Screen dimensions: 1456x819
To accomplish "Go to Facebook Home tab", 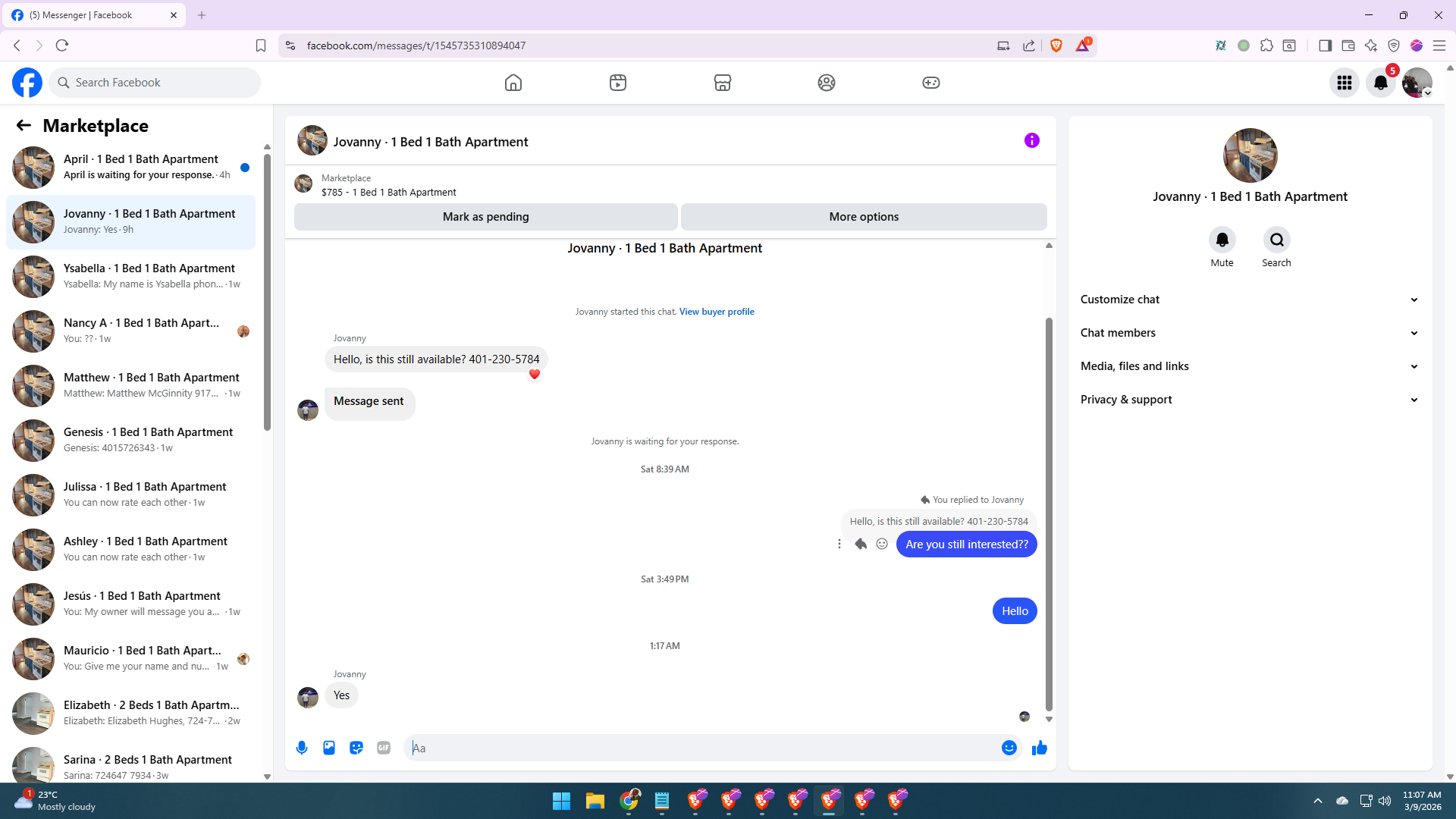I will 513,83.
